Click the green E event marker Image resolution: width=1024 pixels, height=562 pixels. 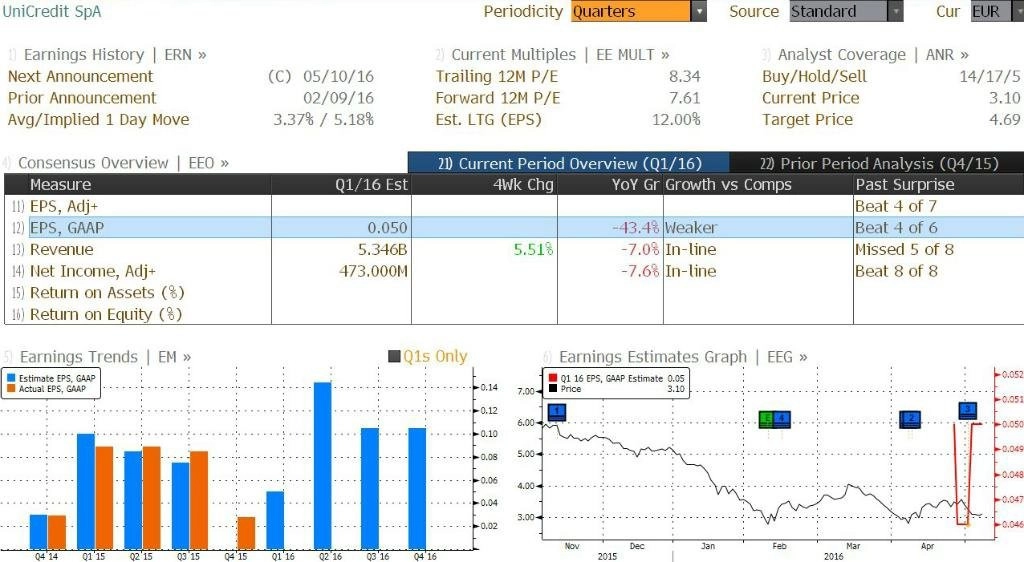766,419
